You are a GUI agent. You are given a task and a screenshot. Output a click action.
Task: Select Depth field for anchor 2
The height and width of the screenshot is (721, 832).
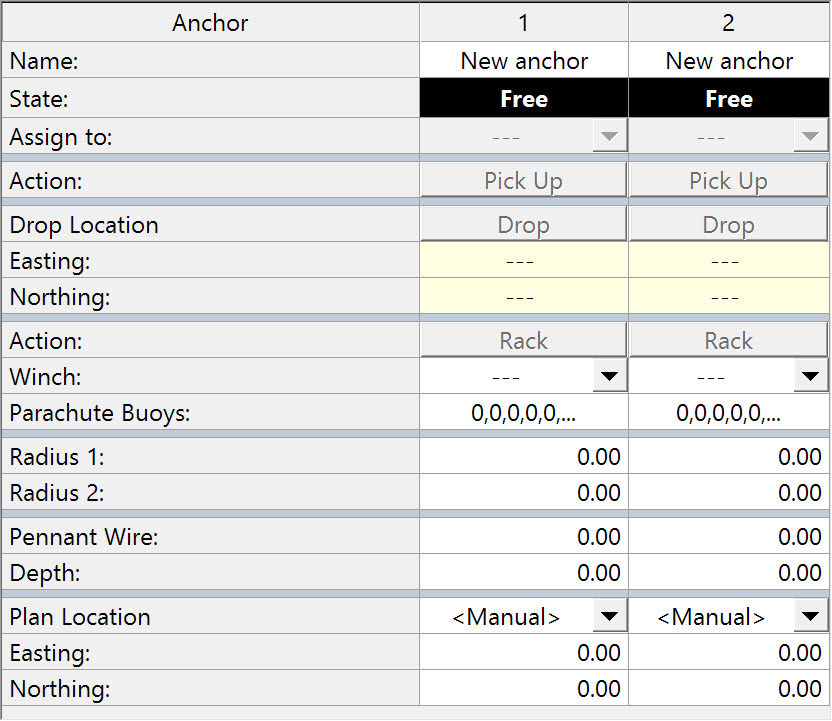click(729, 573)
